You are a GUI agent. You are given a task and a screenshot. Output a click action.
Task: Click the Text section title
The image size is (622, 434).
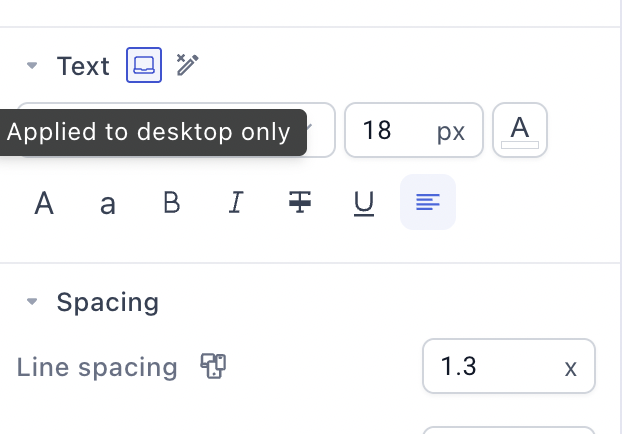tap(83, 65)
